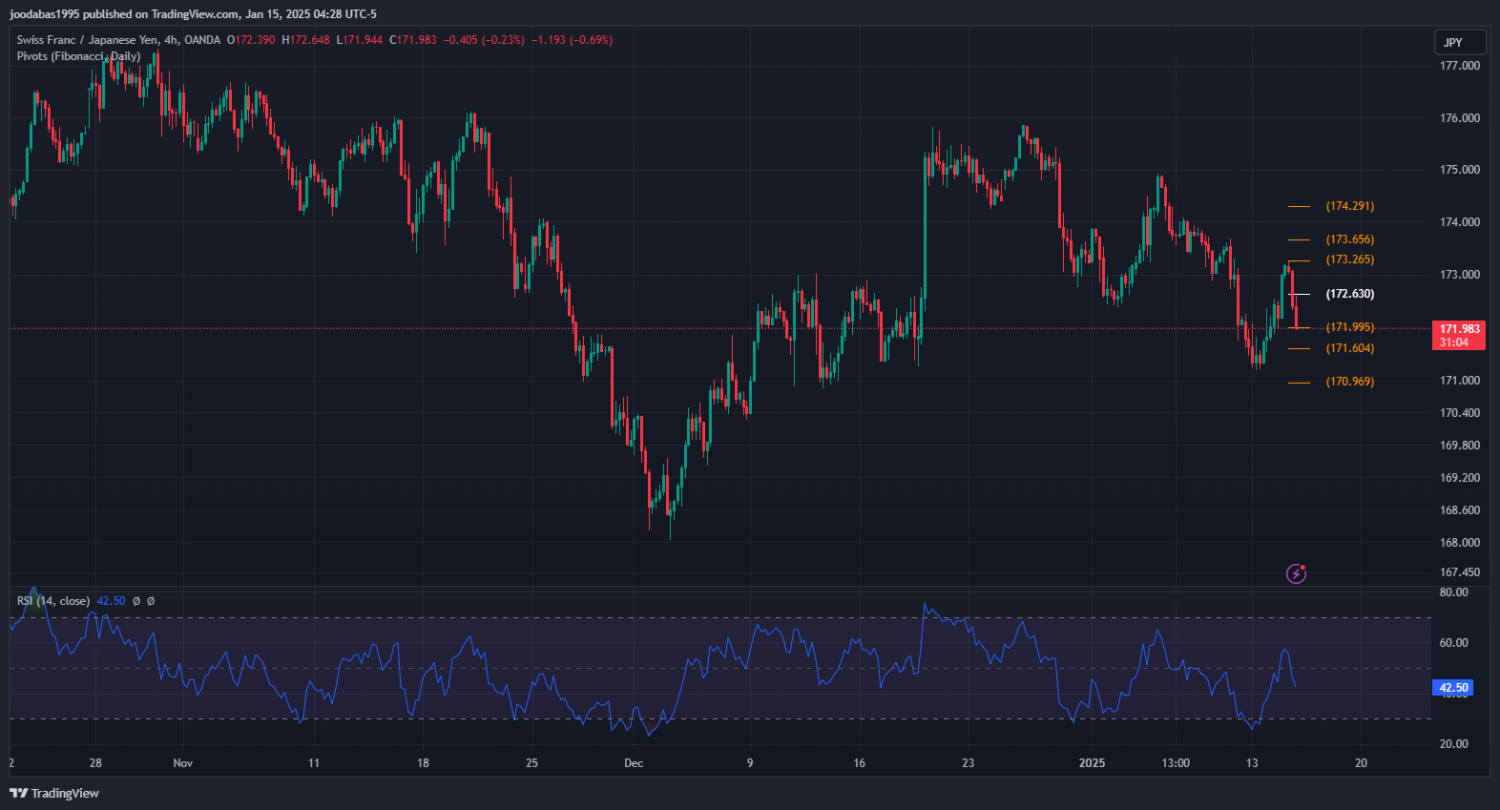The height and width of the screenshot is (810, 1500).
Task: Click 171.000 on the price axis
Action: (x=1459, y=381)
